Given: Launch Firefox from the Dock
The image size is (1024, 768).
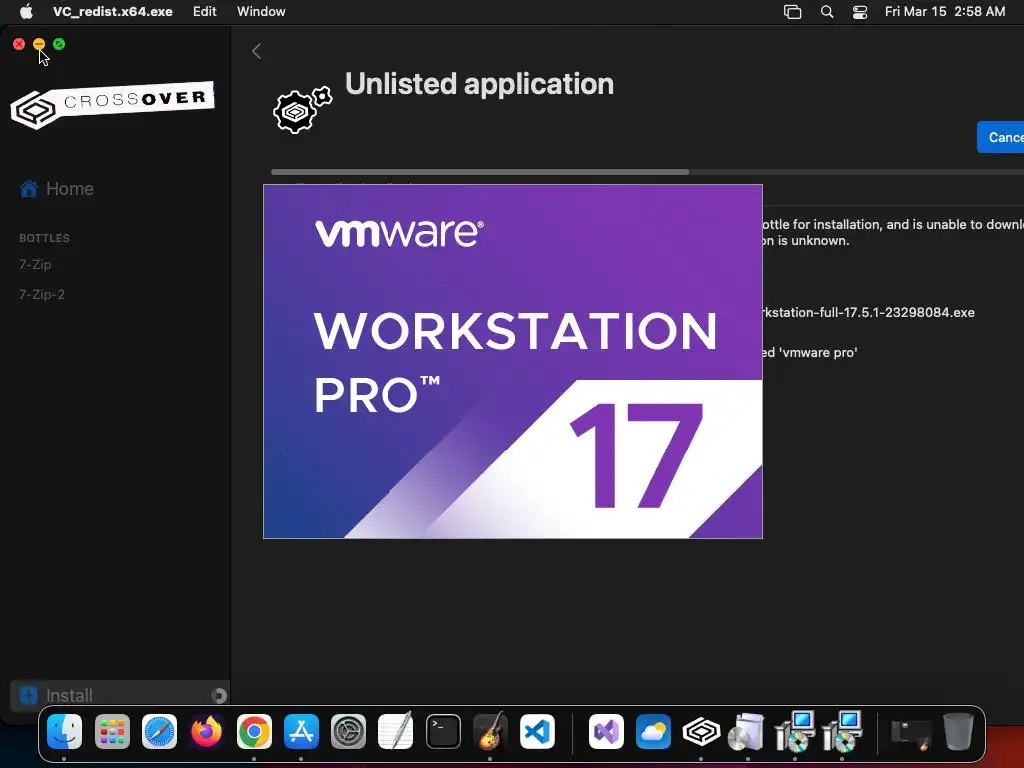Looking at the screenshot, I should 206,731.
